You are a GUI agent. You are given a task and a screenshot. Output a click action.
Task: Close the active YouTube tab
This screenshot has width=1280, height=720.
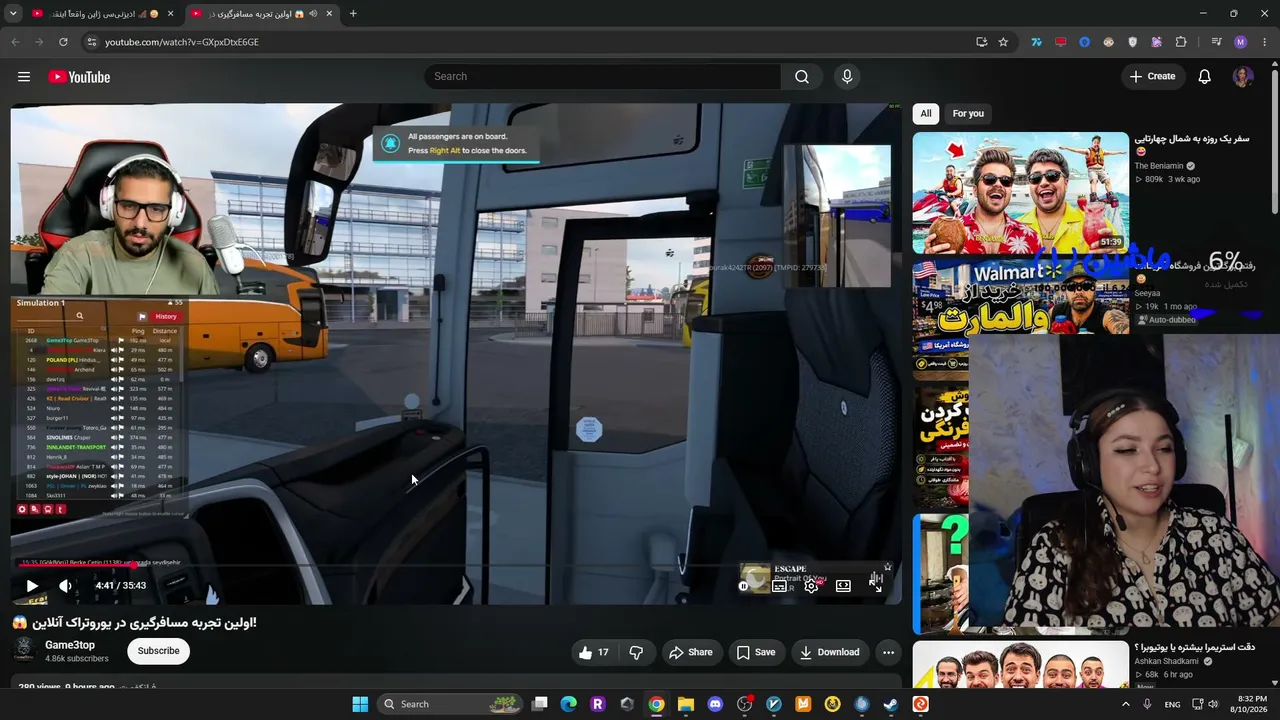tap(329, 14)
